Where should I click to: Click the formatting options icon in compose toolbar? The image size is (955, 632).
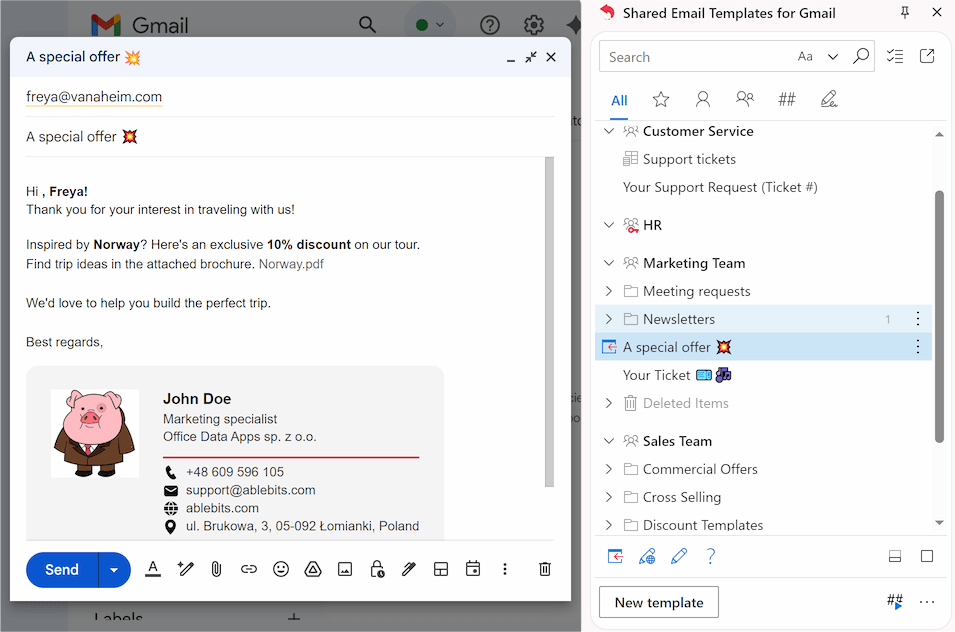[x=153, y=569]
